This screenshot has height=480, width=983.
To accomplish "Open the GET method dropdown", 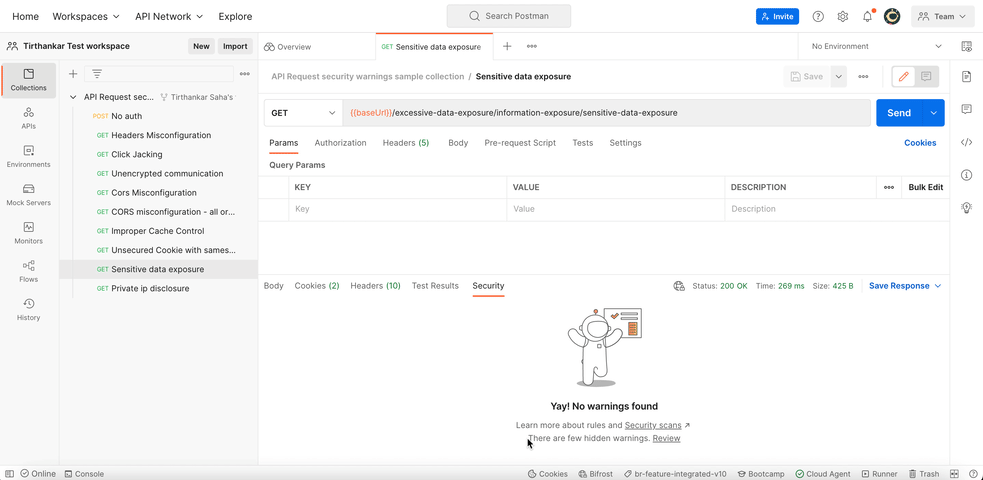I will click(x=303, y=113).
